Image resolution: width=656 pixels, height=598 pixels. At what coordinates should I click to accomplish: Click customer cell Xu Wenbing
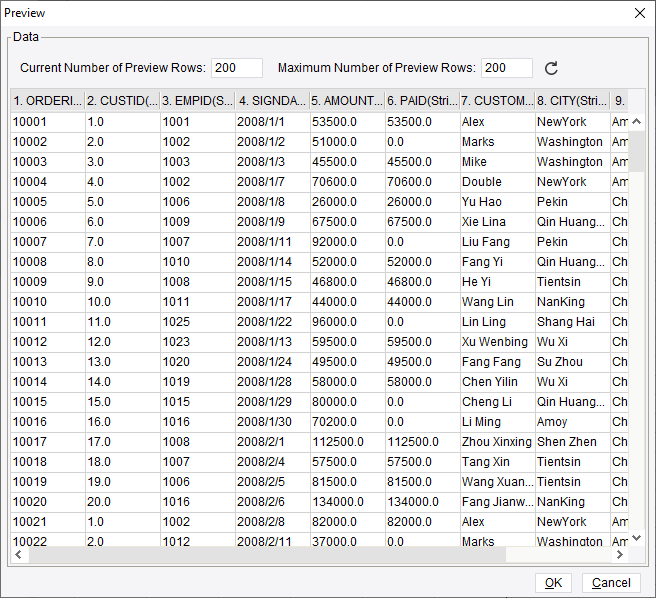(x=497, y=342)
